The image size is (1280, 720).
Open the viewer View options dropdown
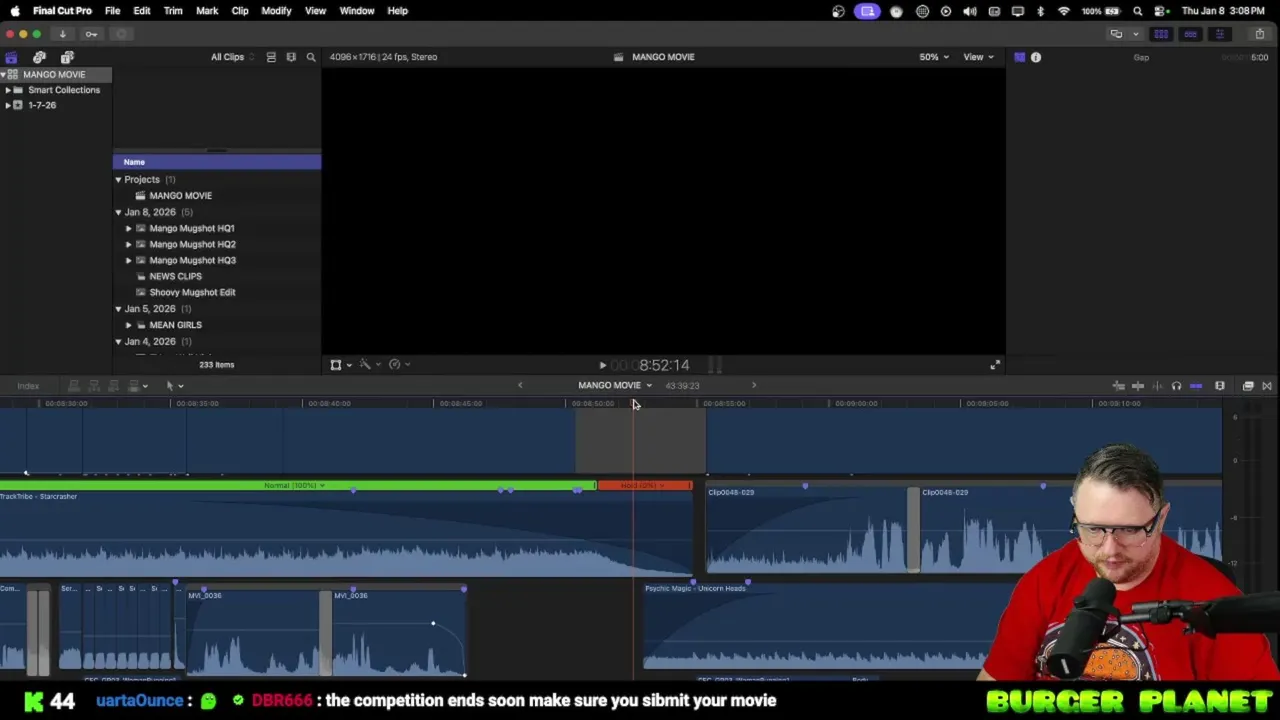click(x=978, y=57)
